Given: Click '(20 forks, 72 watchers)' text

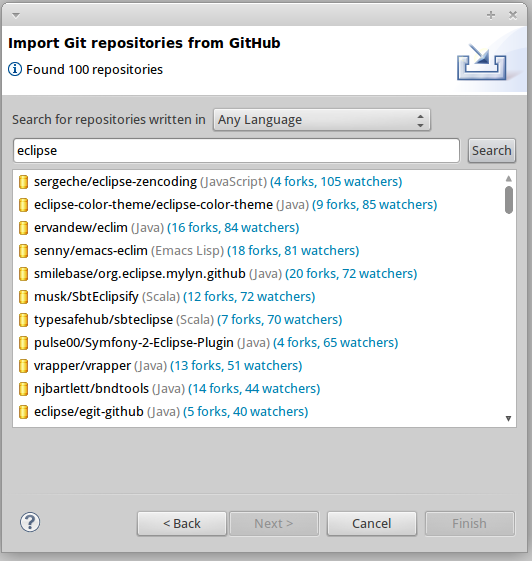Looking at the screenshot, I should [x=351, y=274].
